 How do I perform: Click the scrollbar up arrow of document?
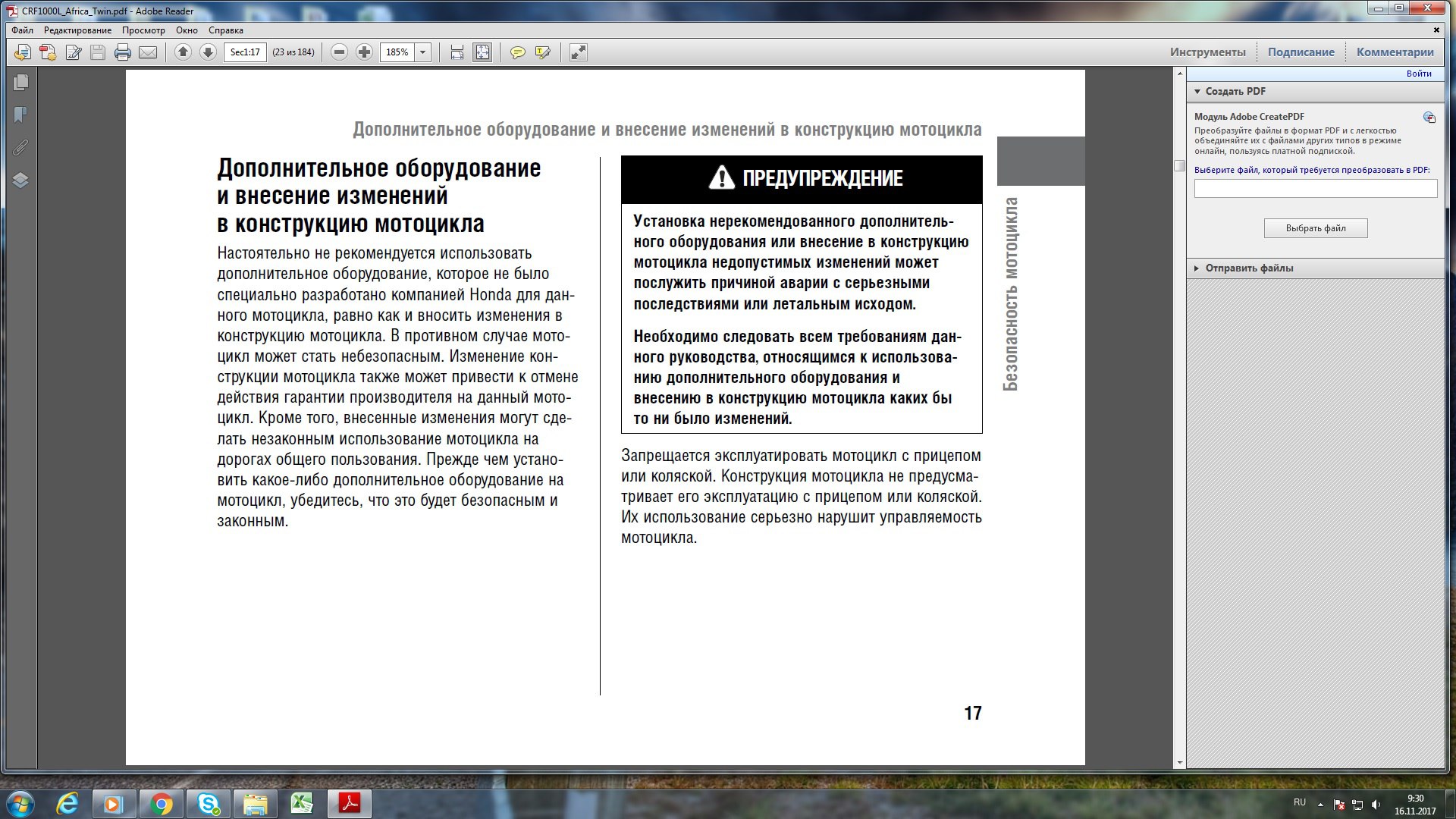[x=1179, y=74]
